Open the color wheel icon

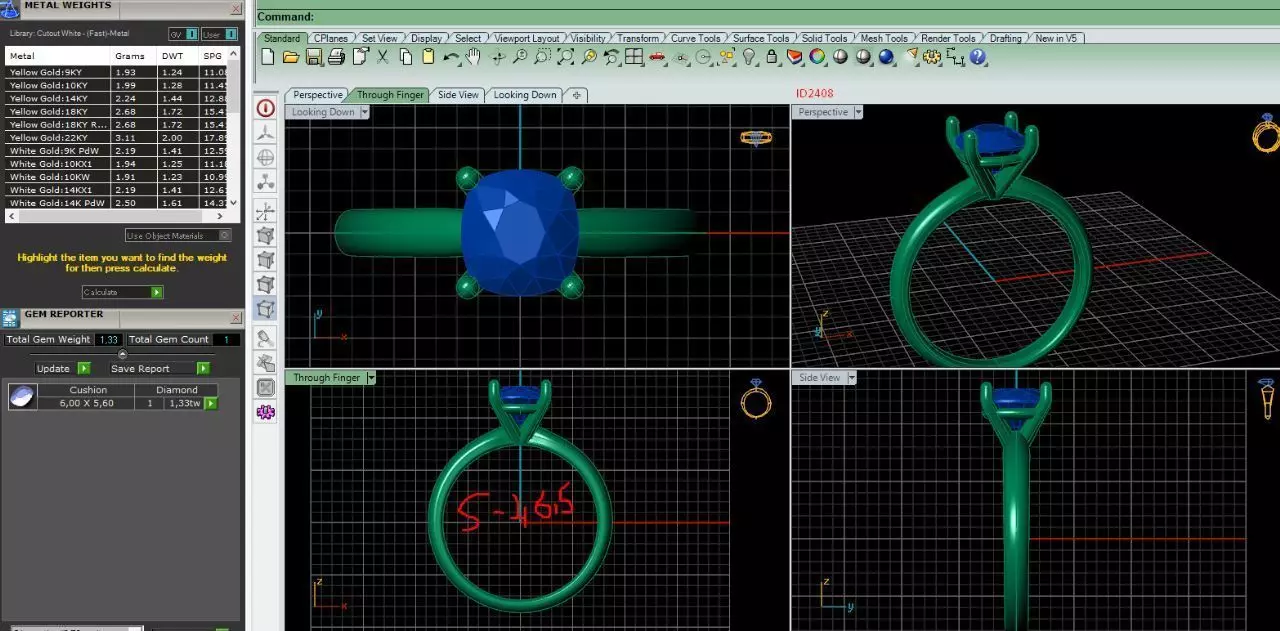pos(817,57)
